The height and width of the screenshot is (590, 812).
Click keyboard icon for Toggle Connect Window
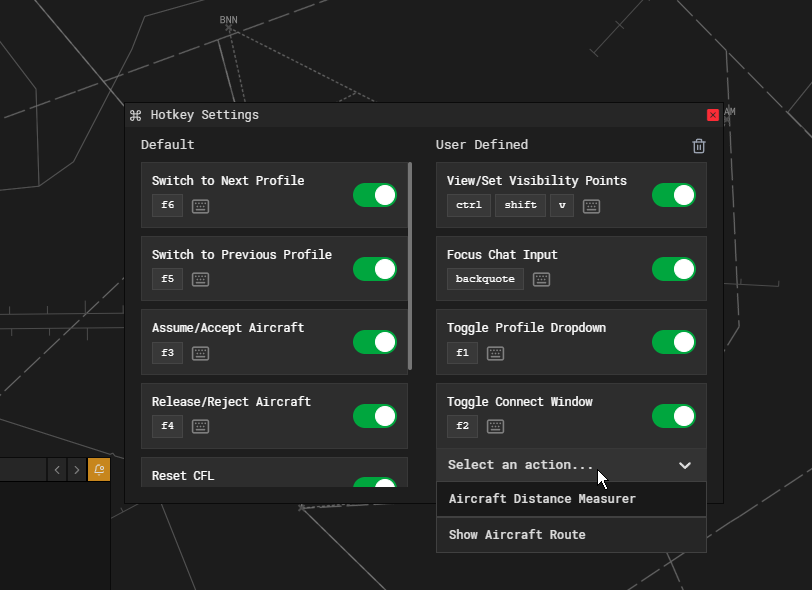(x=495, y=426)
